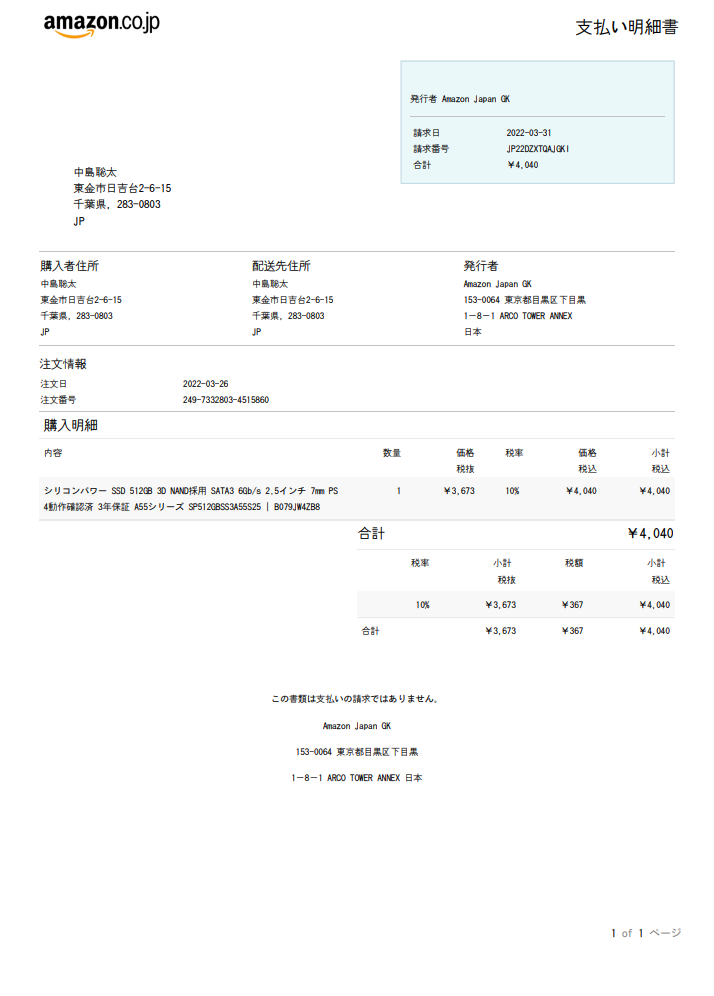Click the 注文情報 section heading
The height and width of the screenshot is (996, 714).
pyautogui.click(x=63, y=364)
